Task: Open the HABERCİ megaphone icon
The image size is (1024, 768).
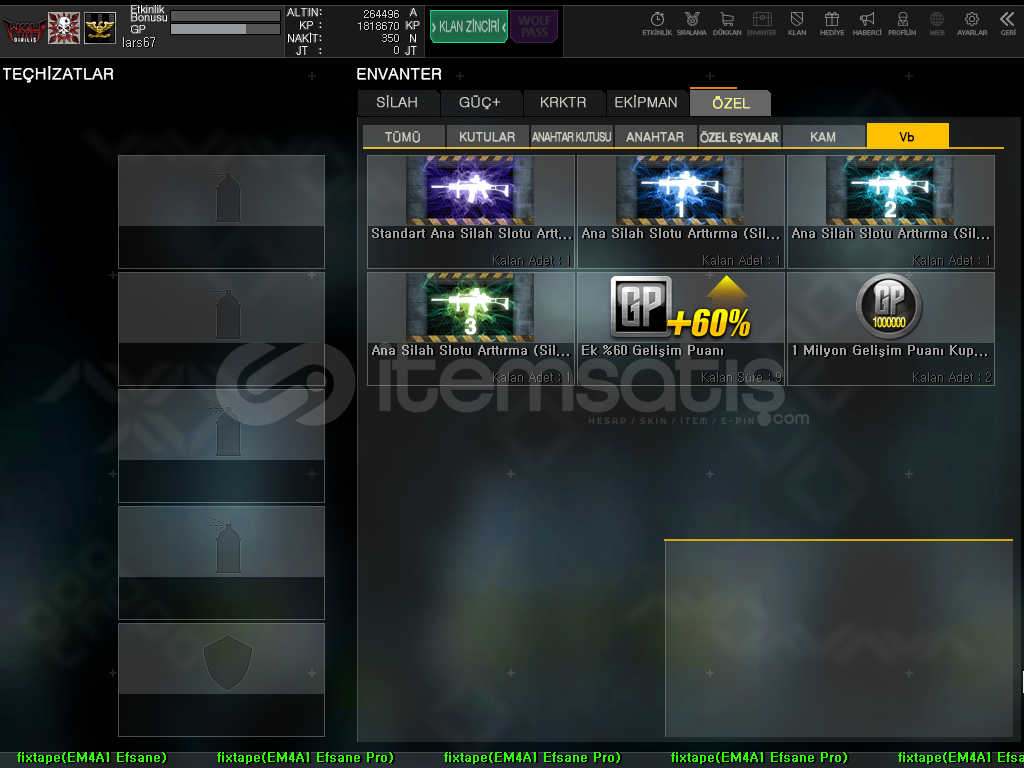Action: click(x=867, y=23)
